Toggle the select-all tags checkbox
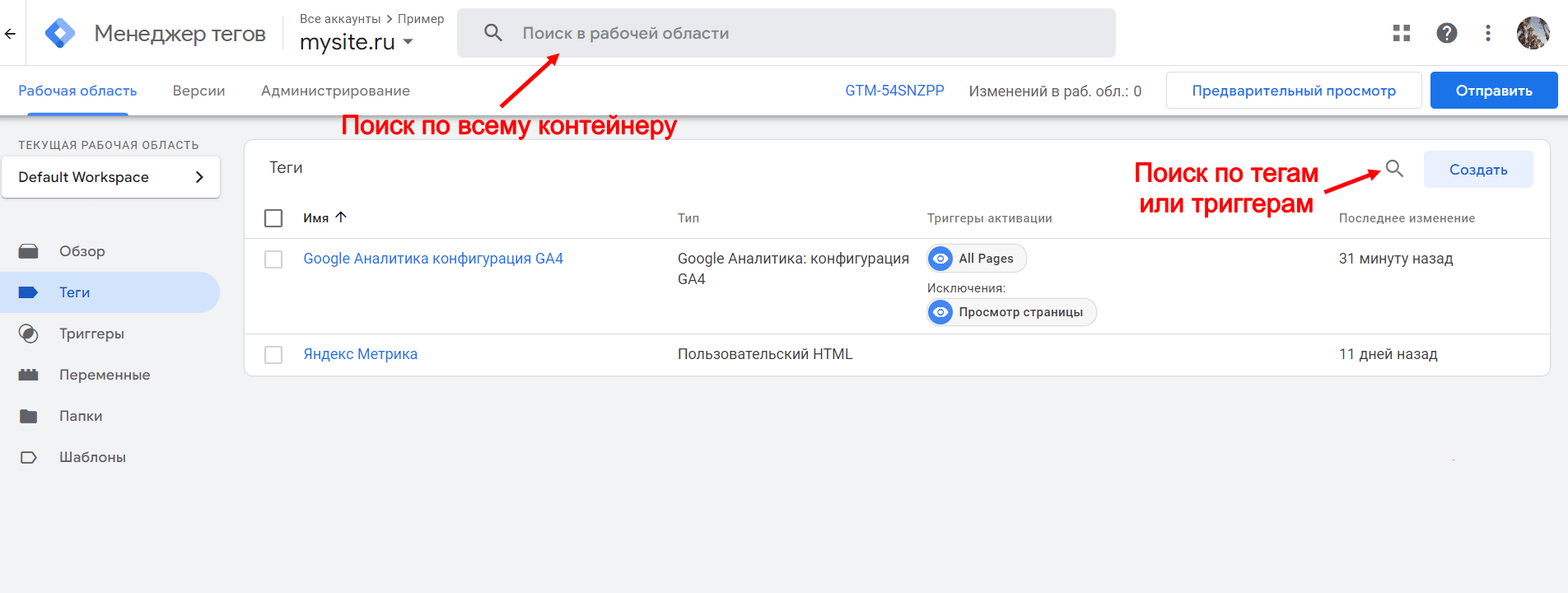Viewport: 1568px width, 593px height. click(x=273, y=218)
